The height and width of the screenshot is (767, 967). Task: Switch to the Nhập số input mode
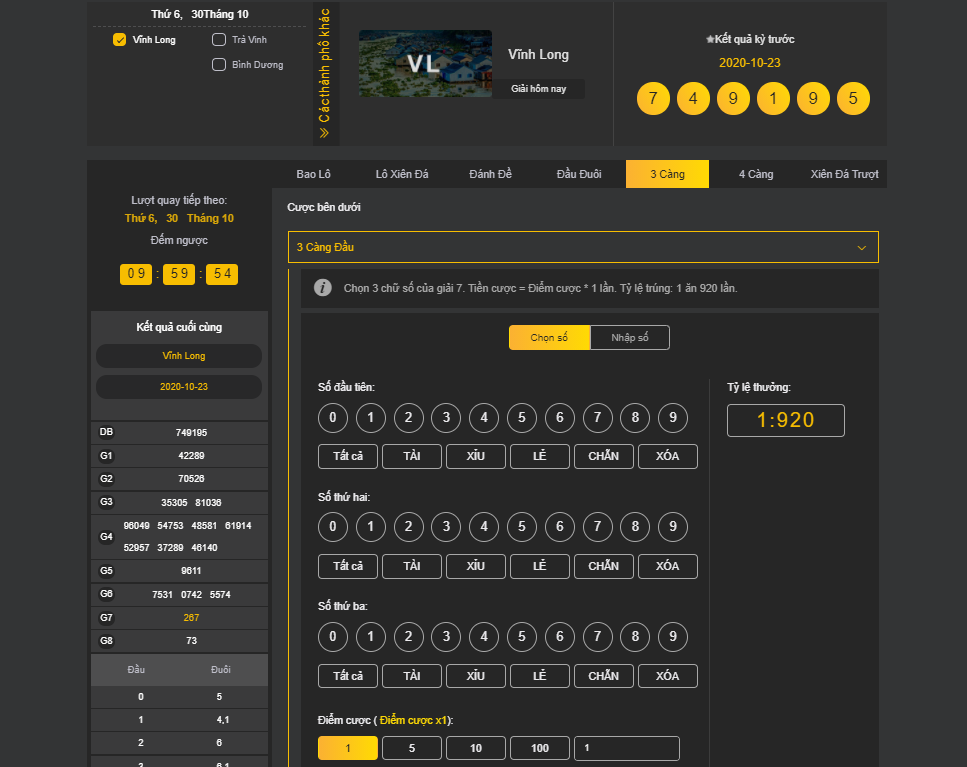coord(629,338)
